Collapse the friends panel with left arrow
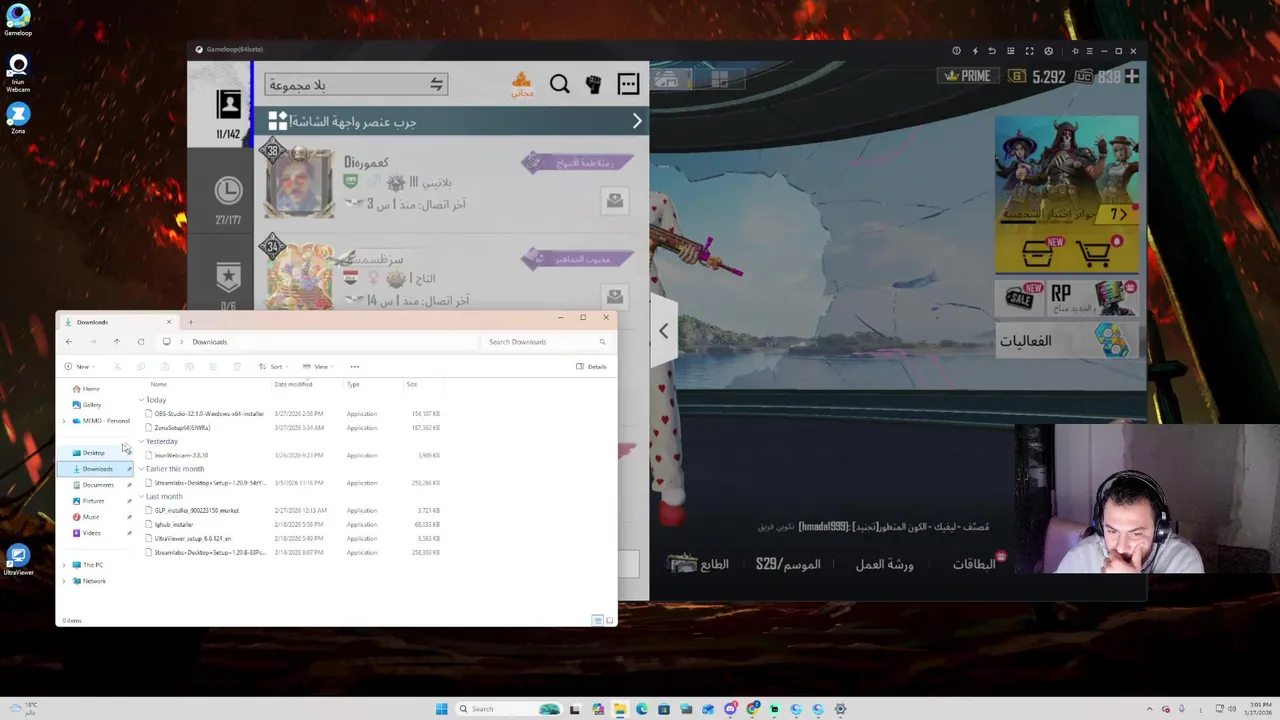The width and height of the screenshot is (1280, 720). click(x=663, y=331)
